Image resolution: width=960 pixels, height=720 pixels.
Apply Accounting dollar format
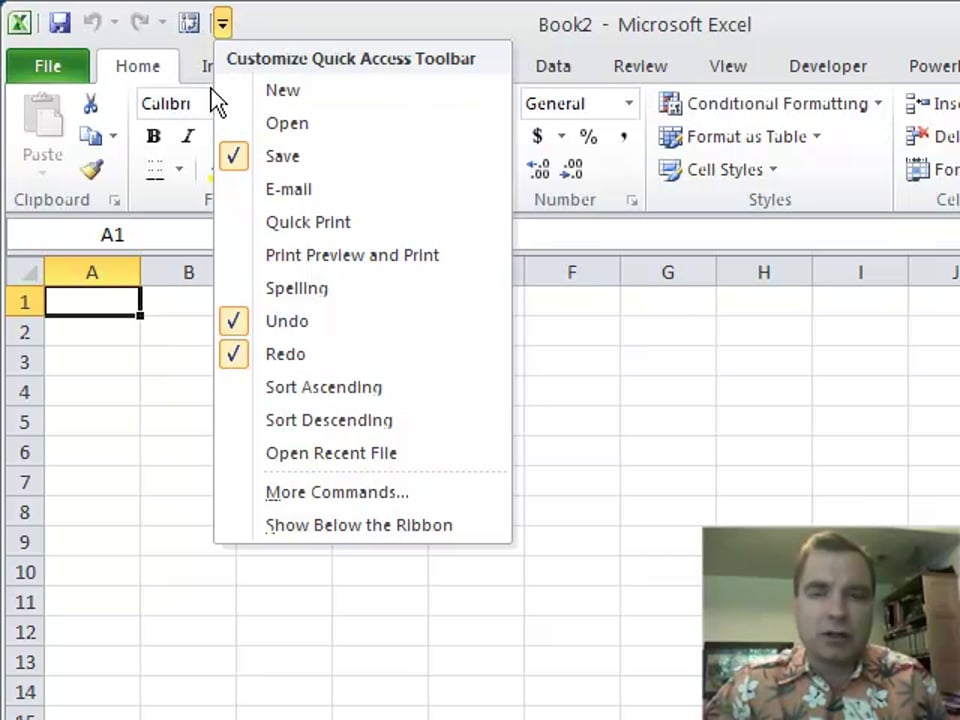point(538,136)
